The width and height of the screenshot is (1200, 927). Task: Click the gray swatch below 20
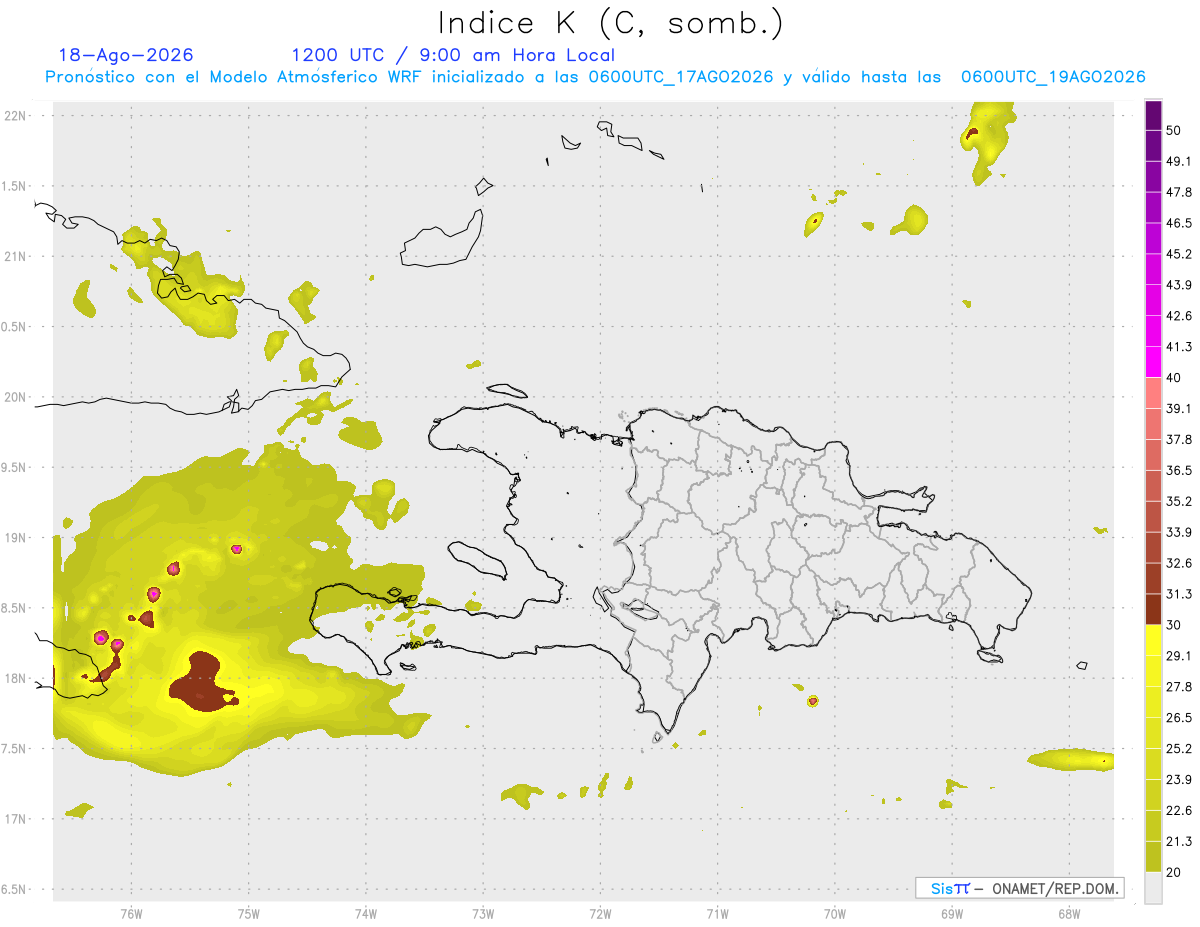1153,887
